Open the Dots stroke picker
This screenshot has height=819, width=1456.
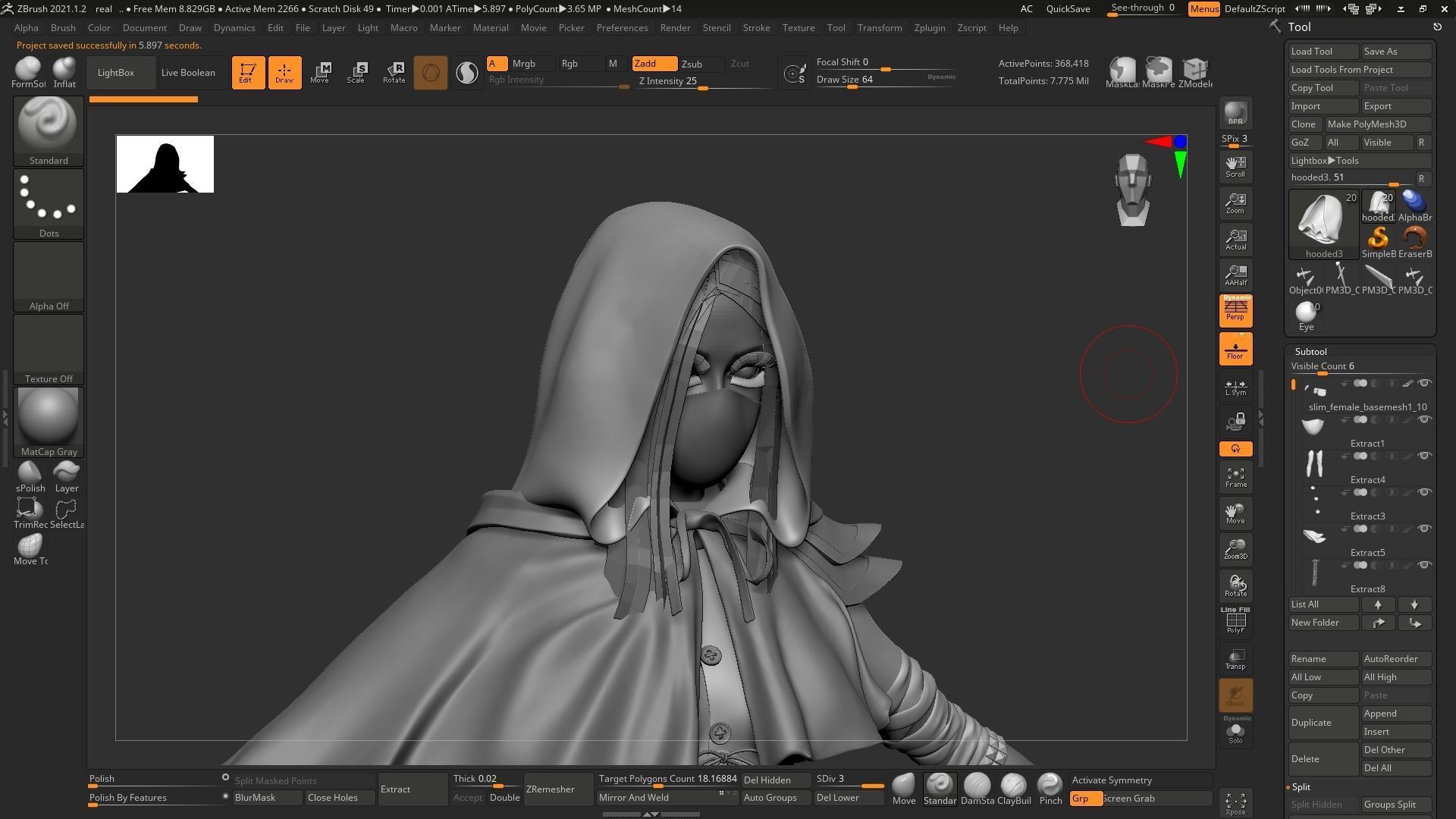(x=49, y=203)
